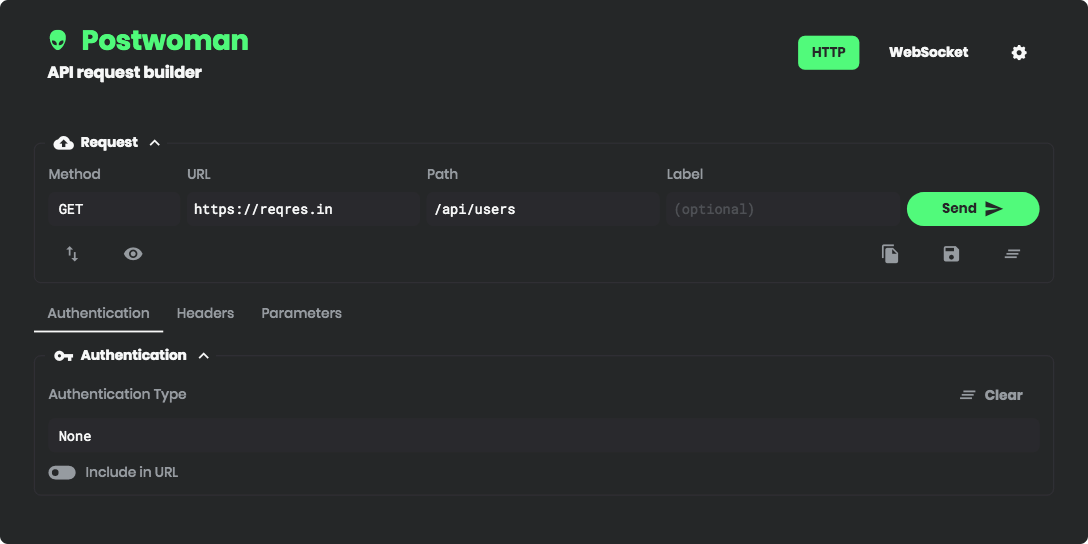Switch to the Parameters tab

[301, 313]
